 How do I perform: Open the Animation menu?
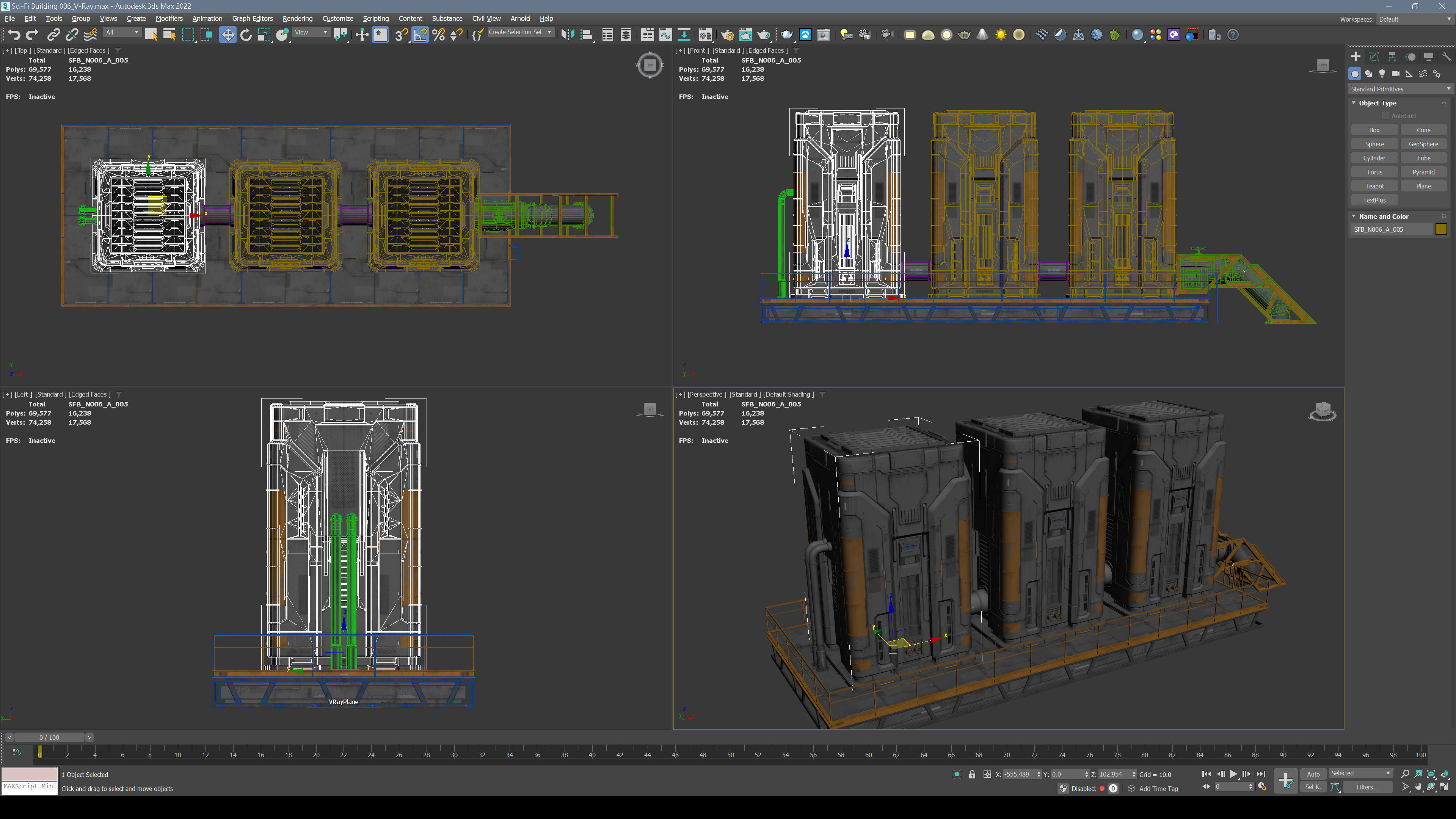point(207,19)
